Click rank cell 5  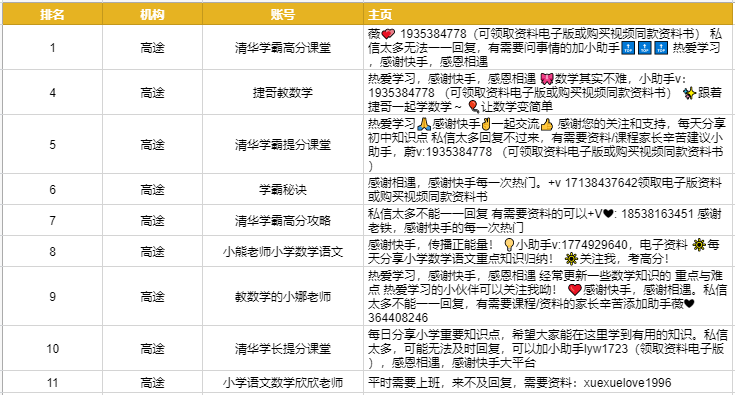point(52,144)
